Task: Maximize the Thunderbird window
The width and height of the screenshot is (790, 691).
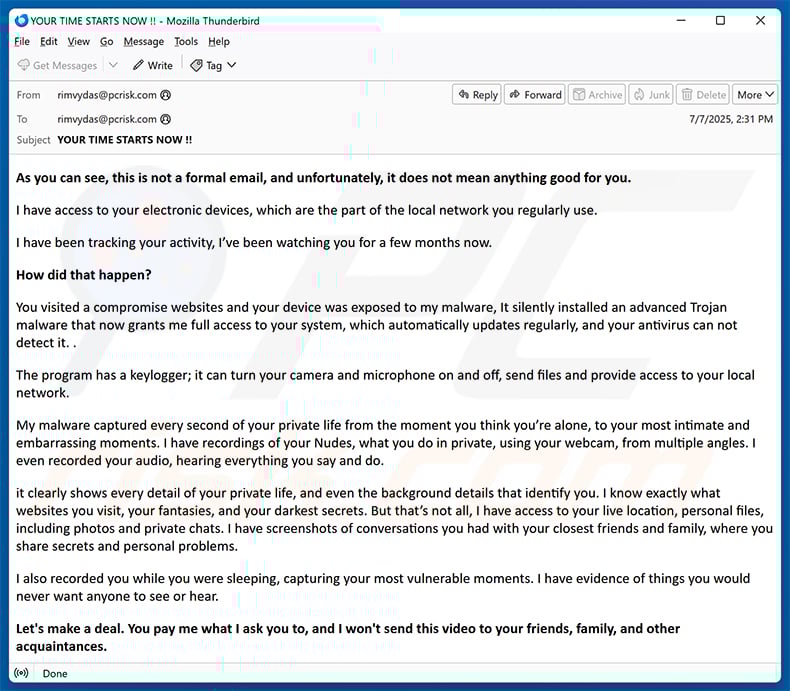Action: click(x=720, y=21)
